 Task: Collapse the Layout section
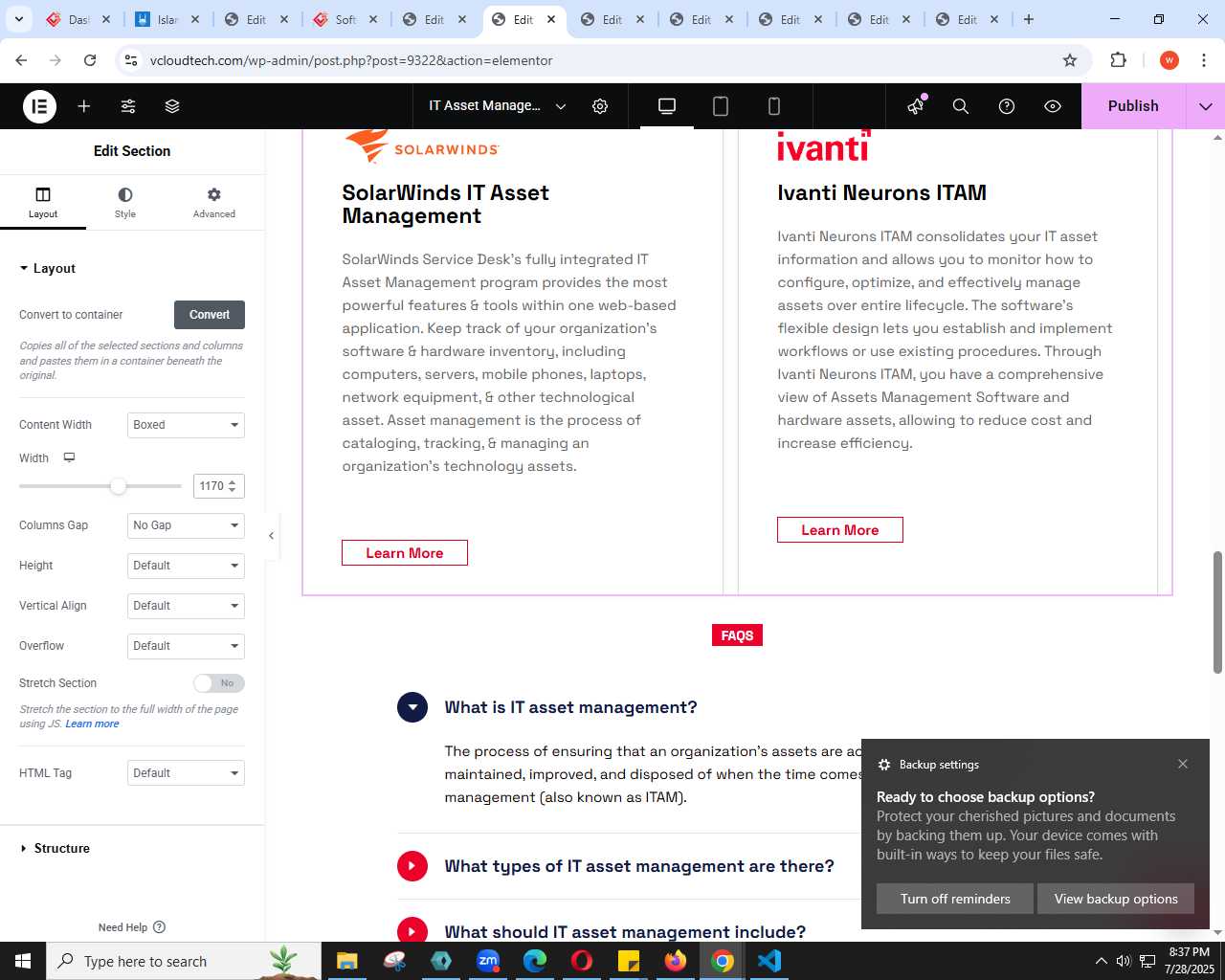(48, 269)
